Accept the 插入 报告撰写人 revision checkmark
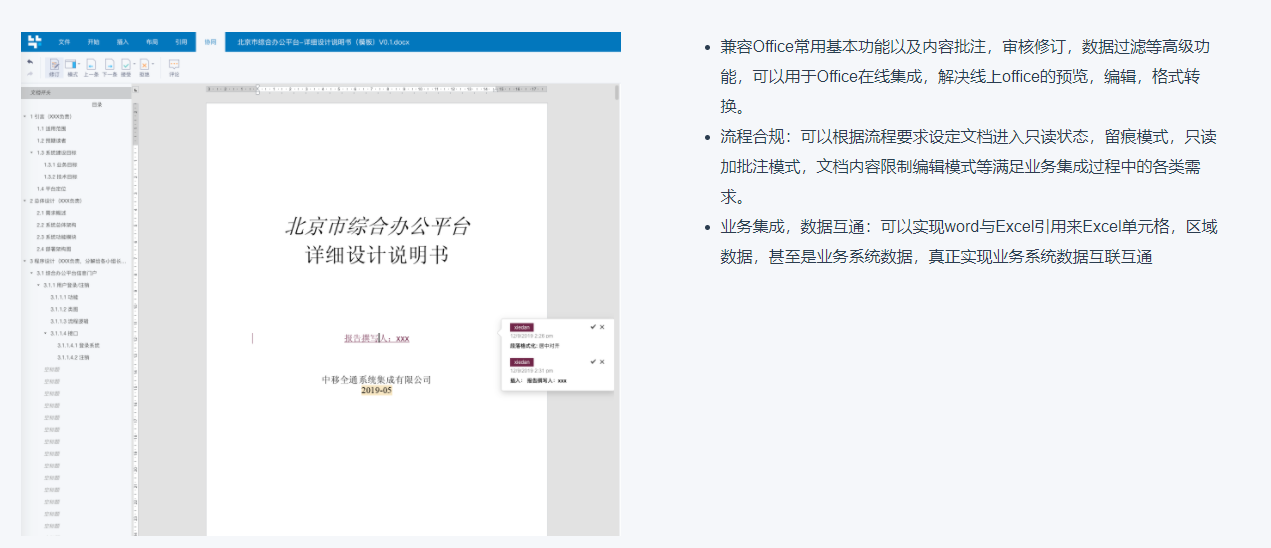The height and width of the screenshot is (548, 1271). 593,362
